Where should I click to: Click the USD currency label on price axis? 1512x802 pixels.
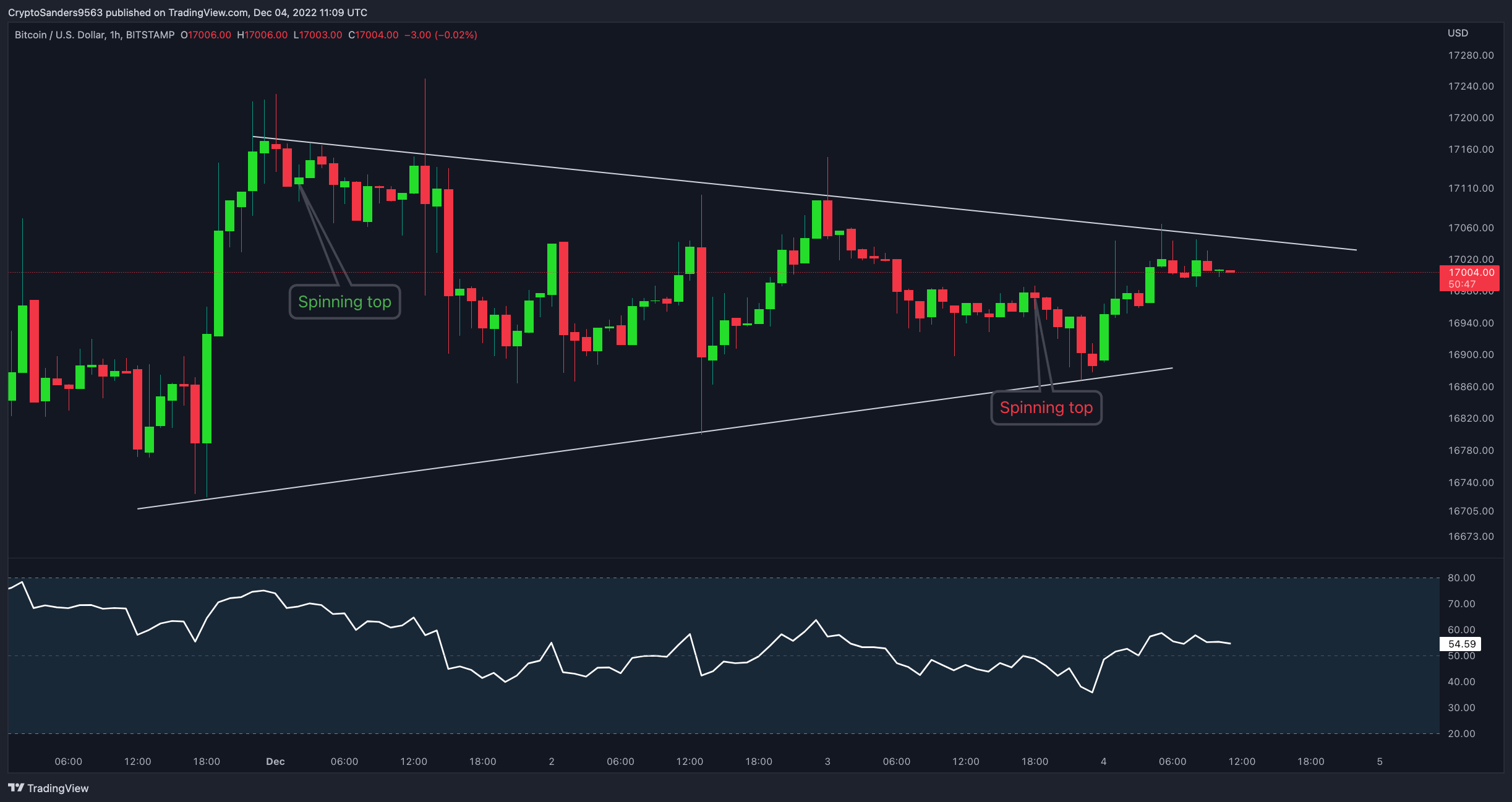point(1458,33)
